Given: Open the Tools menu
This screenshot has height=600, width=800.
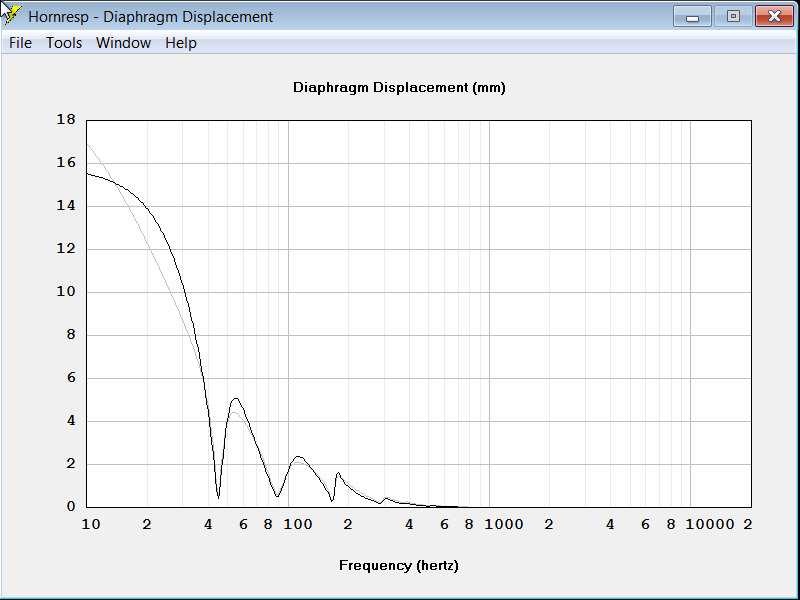Looking at the screenshot, I should click(64, 43).
